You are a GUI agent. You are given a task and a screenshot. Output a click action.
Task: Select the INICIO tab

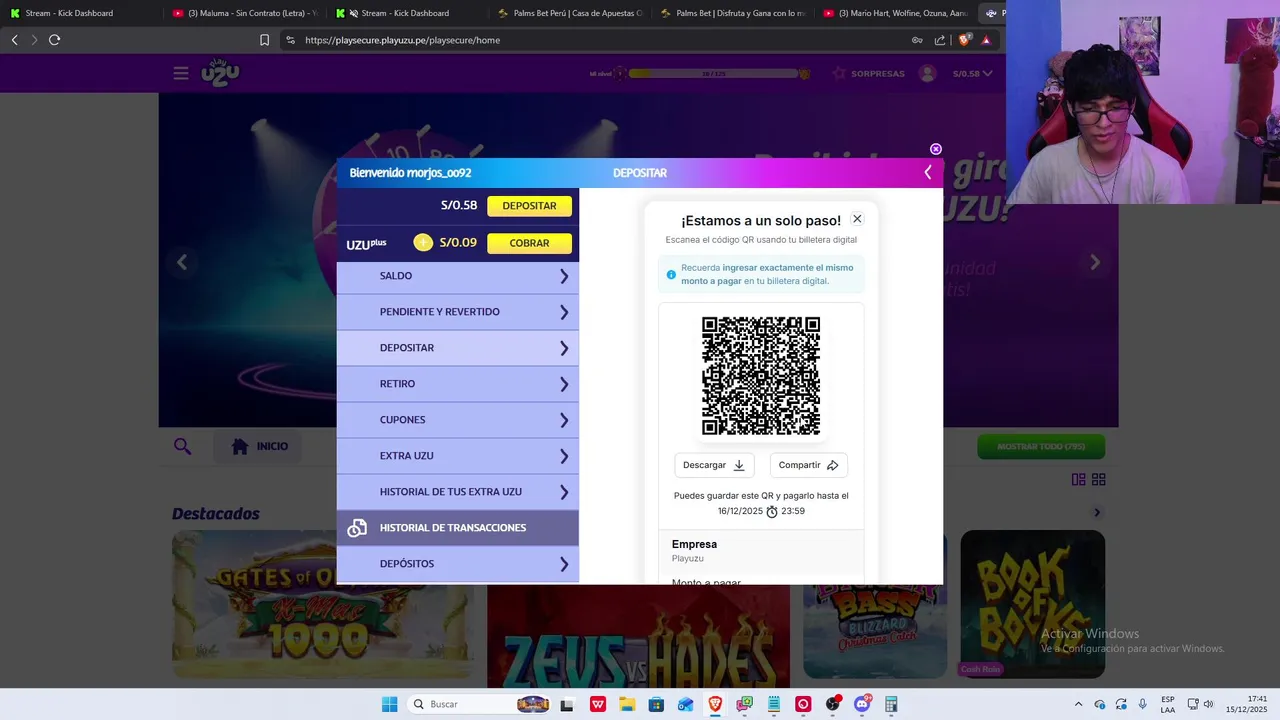[260, 446]
